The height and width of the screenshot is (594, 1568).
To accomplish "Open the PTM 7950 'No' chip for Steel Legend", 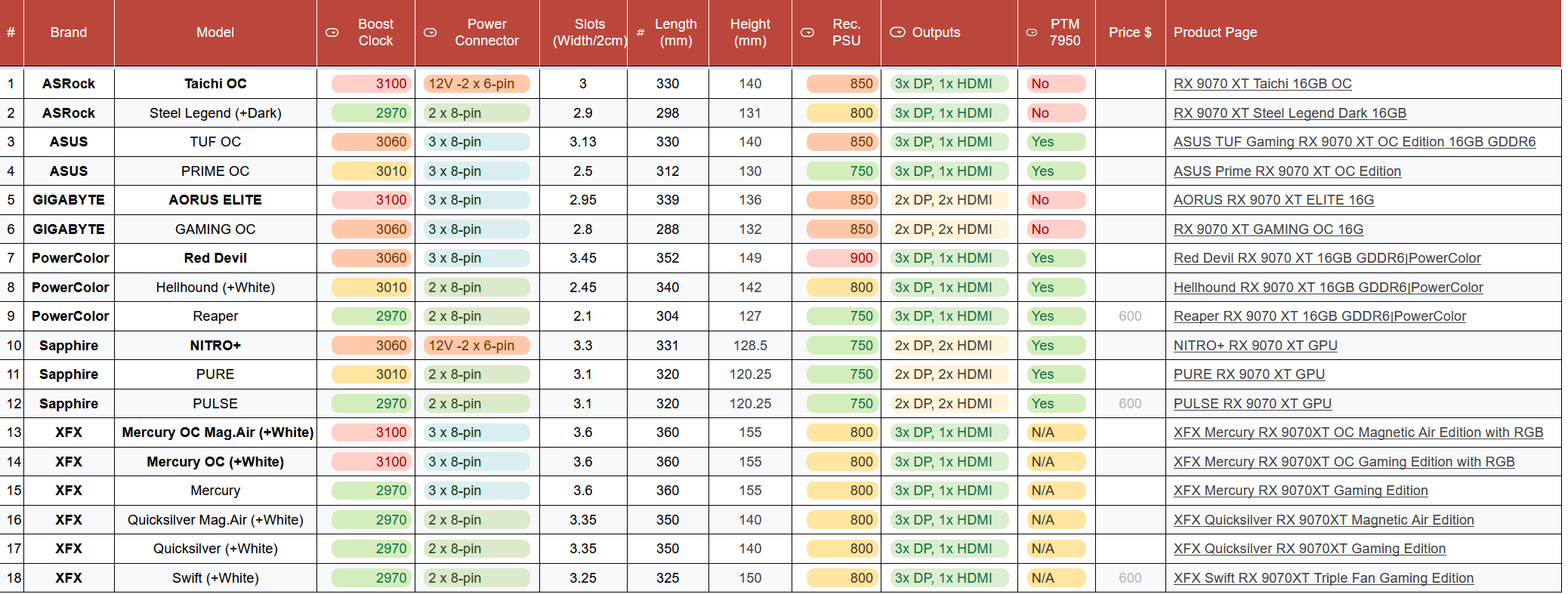I will 1056,113.
